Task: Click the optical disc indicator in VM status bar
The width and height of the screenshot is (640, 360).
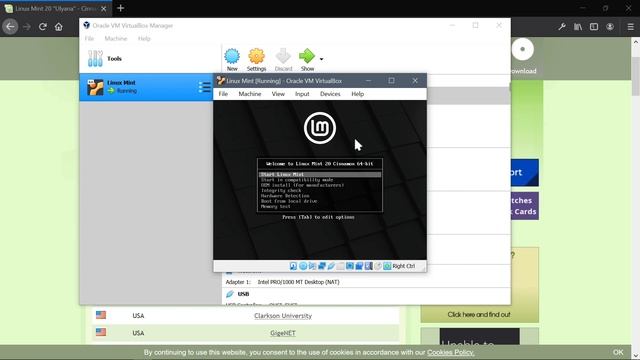Action: [303, 266]
